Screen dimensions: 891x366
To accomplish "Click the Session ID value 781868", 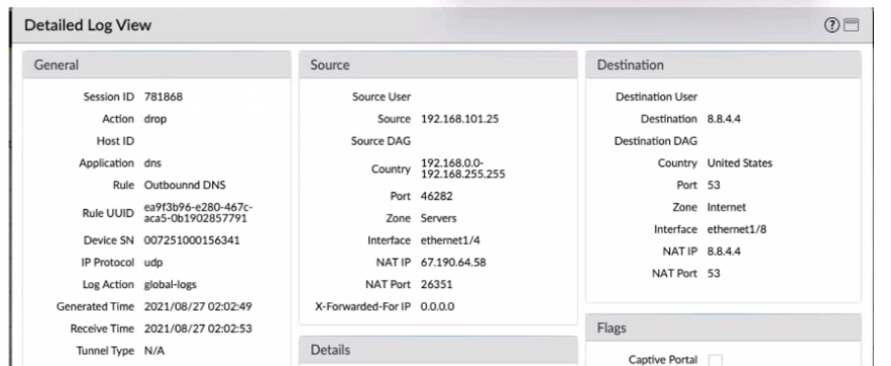I will pos(164,97).
